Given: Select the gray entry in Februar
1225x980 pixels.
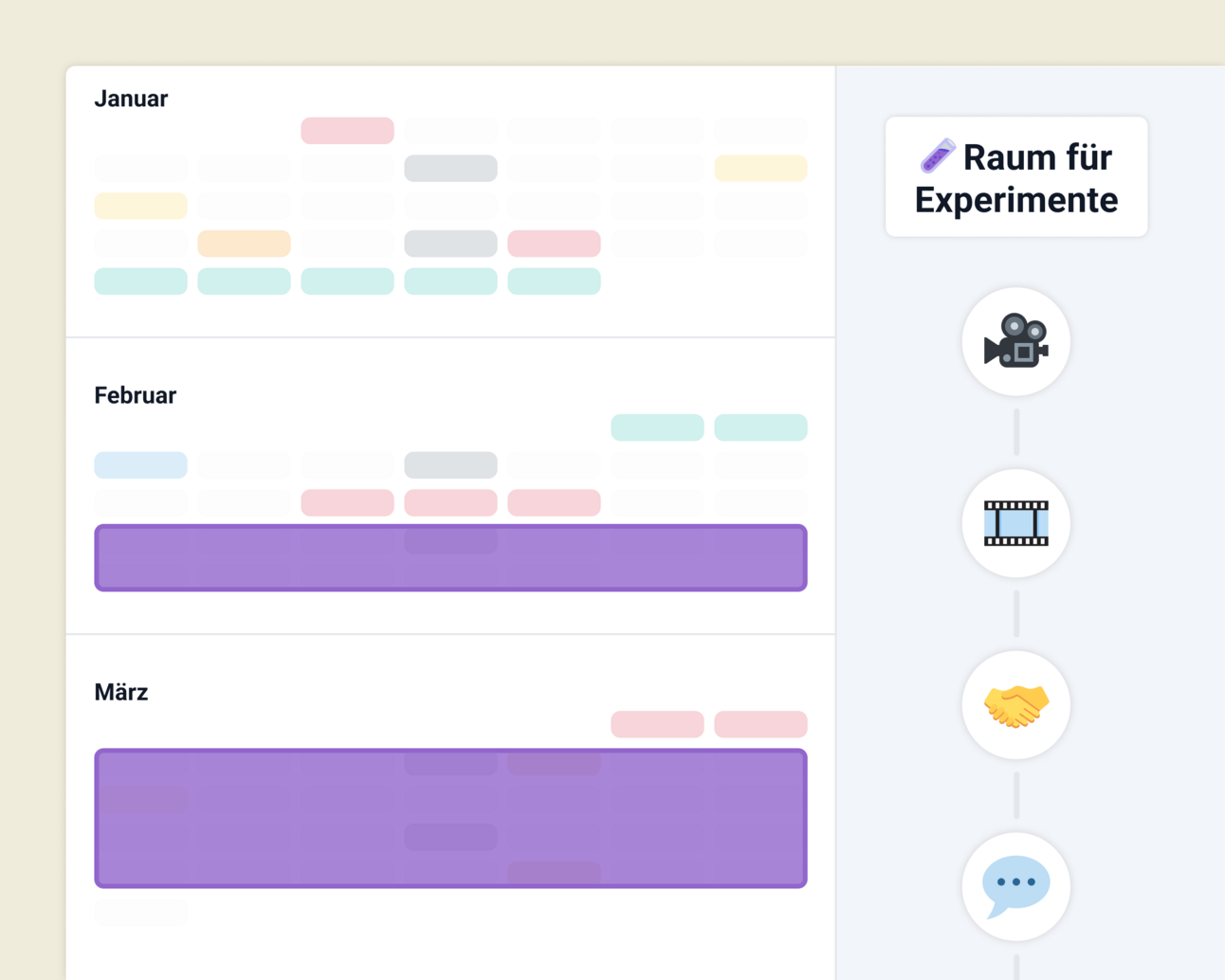Looking at the screenshot, I should [450, 465].
